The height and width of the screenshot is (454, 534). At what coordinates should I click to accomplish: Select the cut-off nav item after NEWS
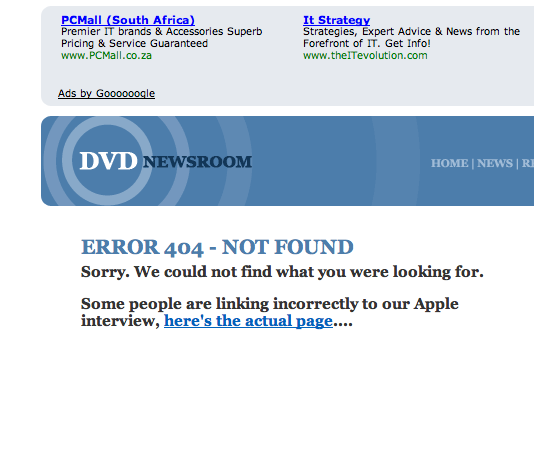528,163
